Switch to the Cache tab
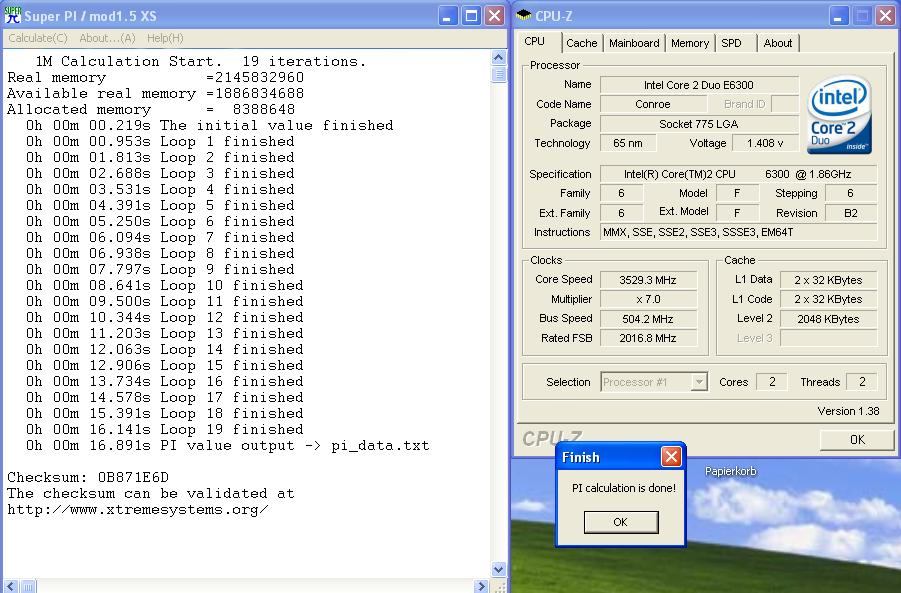 pyautogui.click(x=582, y=43)
